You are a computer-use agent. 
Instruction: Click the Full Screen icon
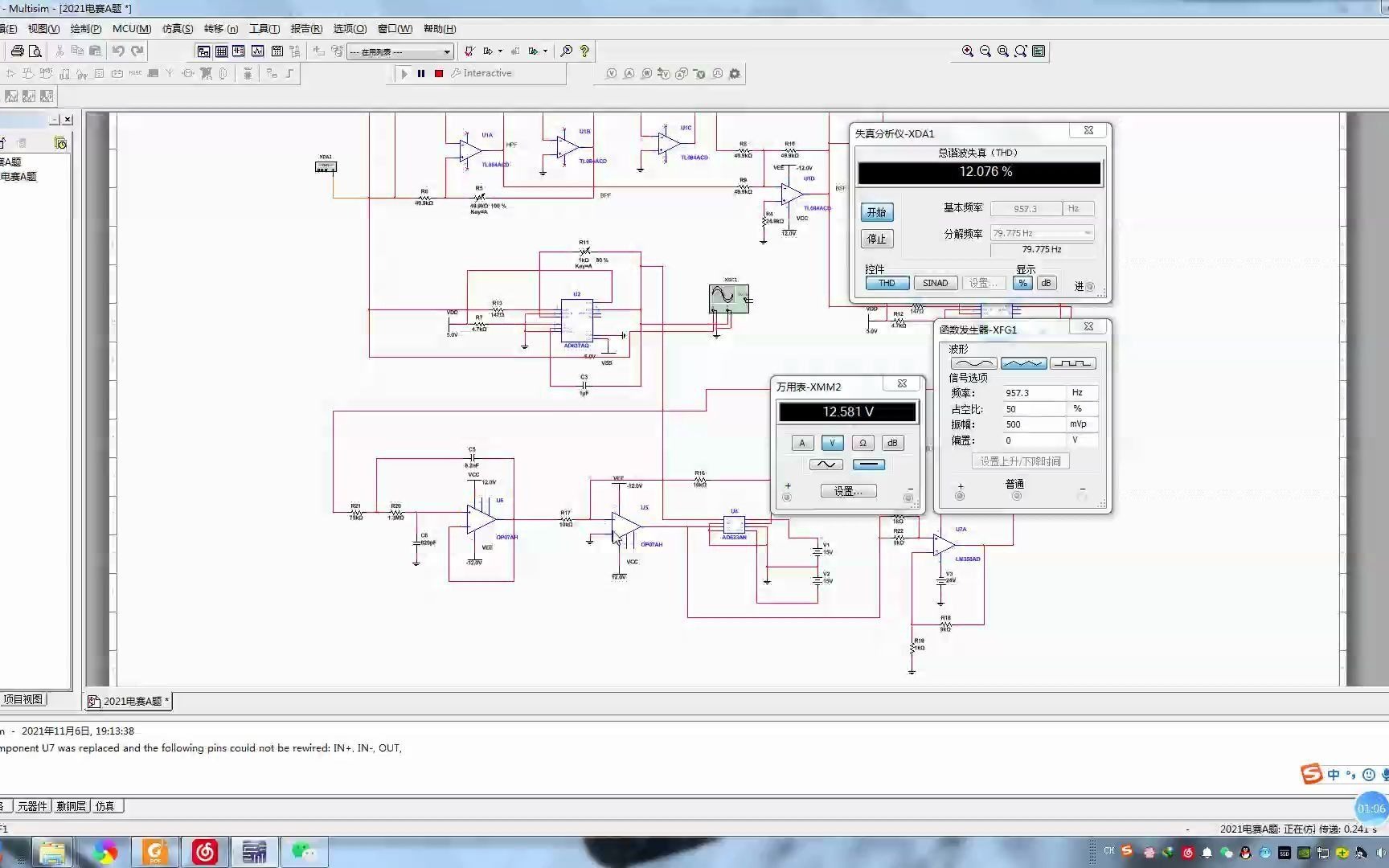(1039, 51)
